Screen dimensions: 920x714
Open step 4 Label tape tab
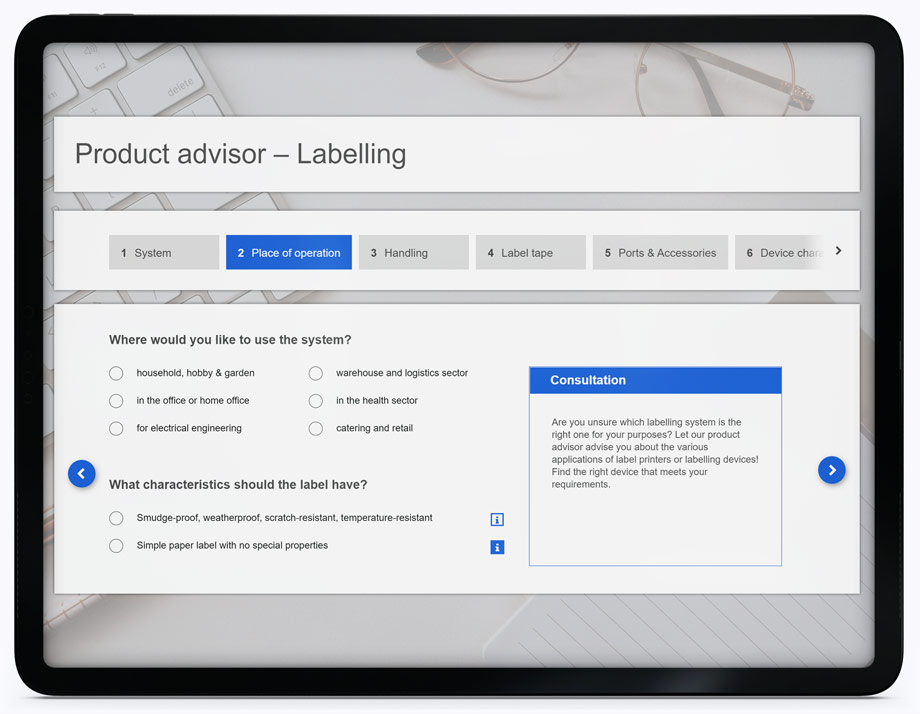click(x=530, y=253)
